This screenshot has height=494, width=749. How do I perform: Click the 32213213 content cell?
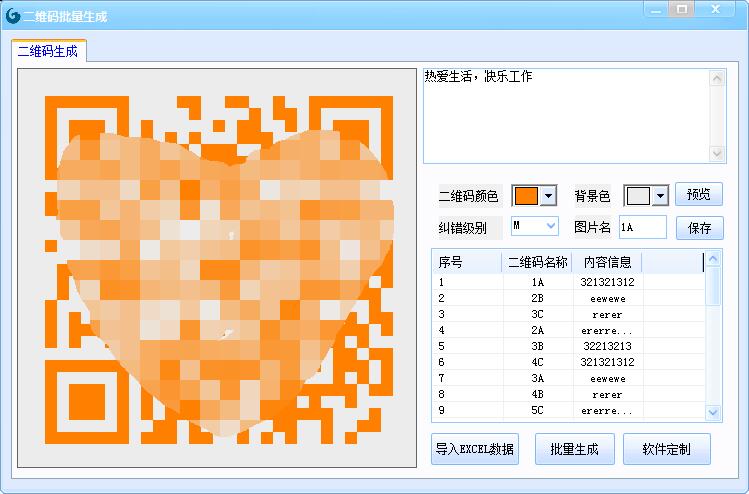click(x=607, y=346)
